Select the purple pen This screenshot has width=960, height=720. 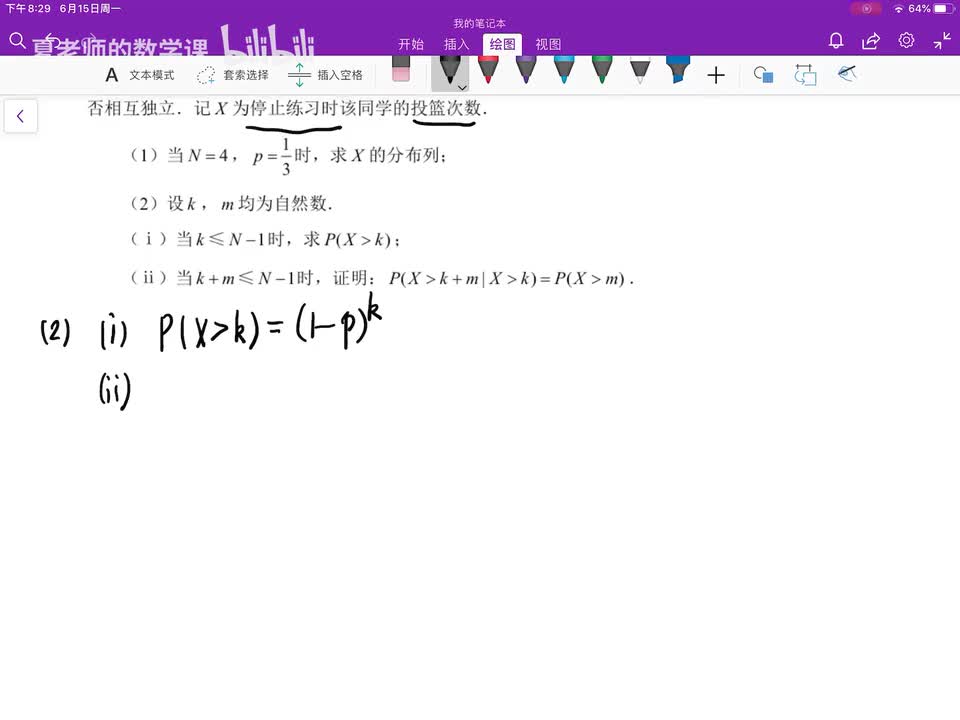tap(526, 69)
